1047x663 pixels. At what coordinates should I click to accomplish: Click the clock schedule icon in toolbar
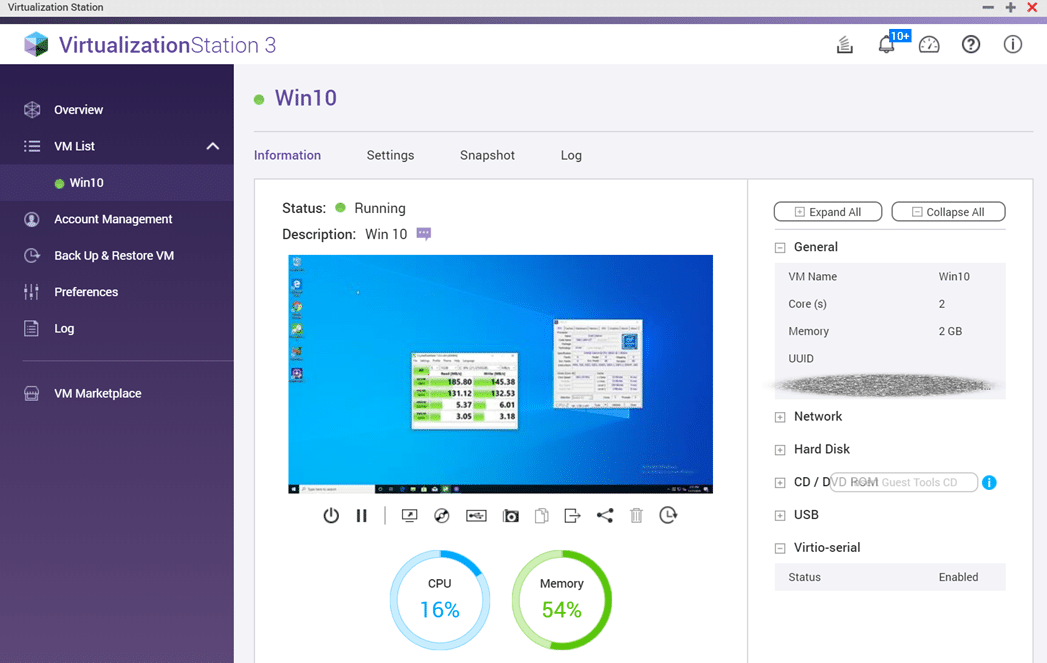pos(668,515)
